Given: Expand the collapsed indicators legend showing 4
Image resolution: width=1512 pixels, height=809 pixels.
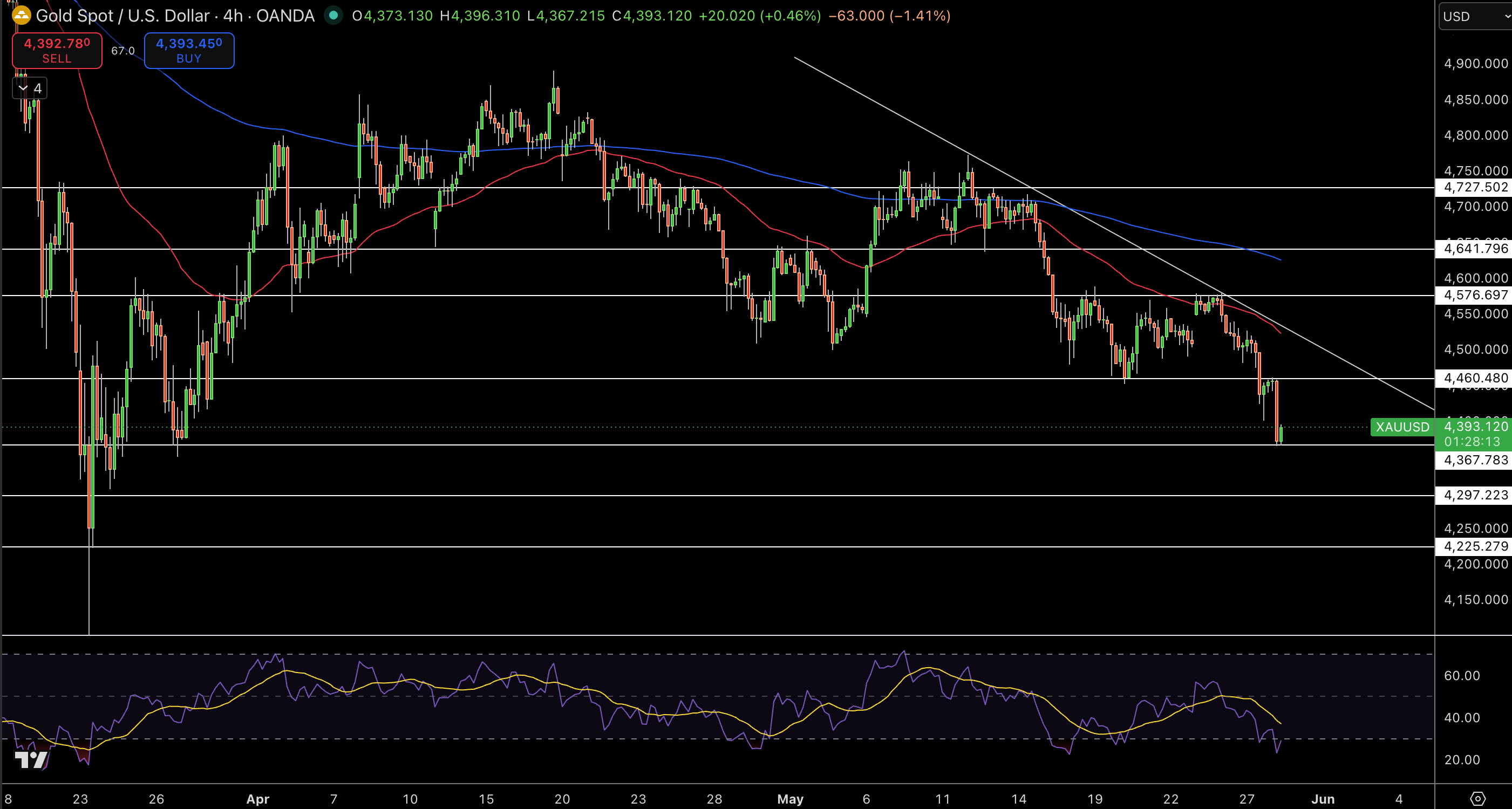Looking at the screenshot, I should [30, 88].
